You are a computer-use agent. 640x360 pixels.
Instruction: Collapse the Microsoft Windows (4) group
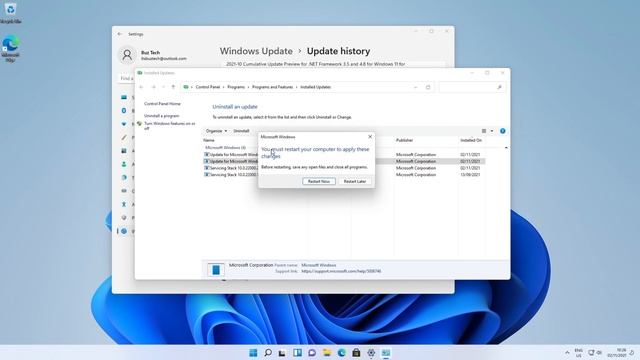(225, 148)
